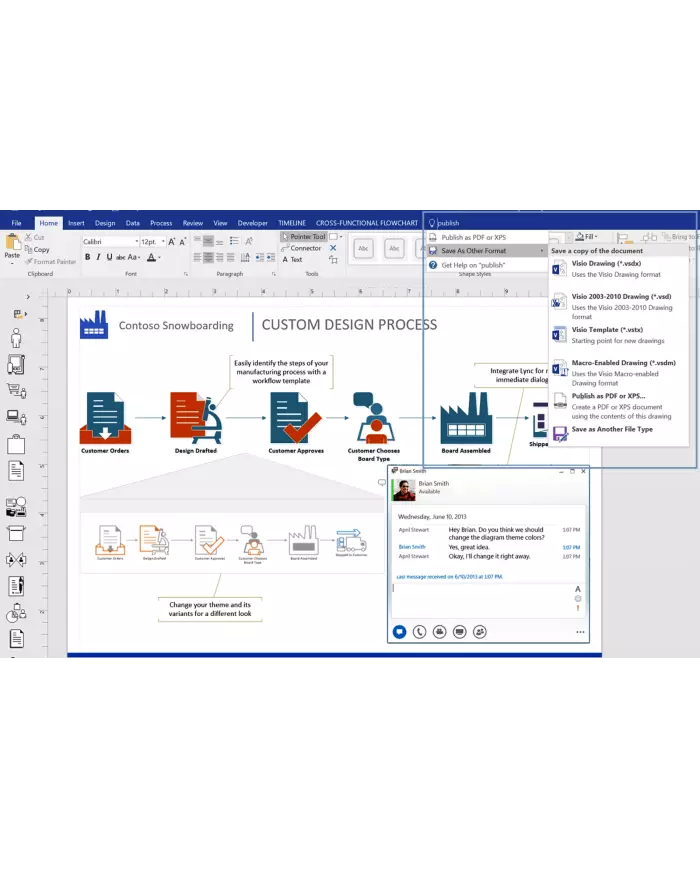700x869 pixels.
Task: Select Macro-Enabled Drawing (*.vsdm) option
Action: coord(619,372)
